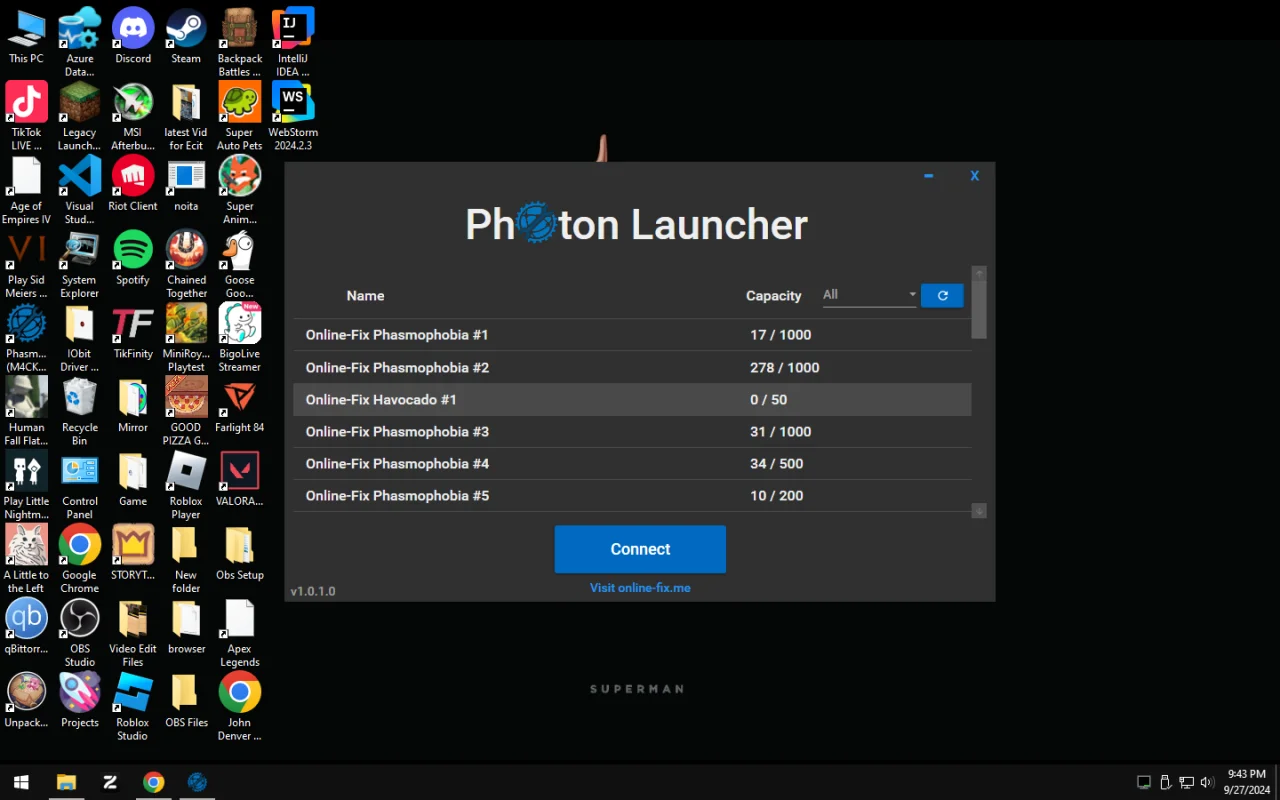Open the MSI Afterburner shortcut
Screen dimensions: 1280x800
point(133,116)
